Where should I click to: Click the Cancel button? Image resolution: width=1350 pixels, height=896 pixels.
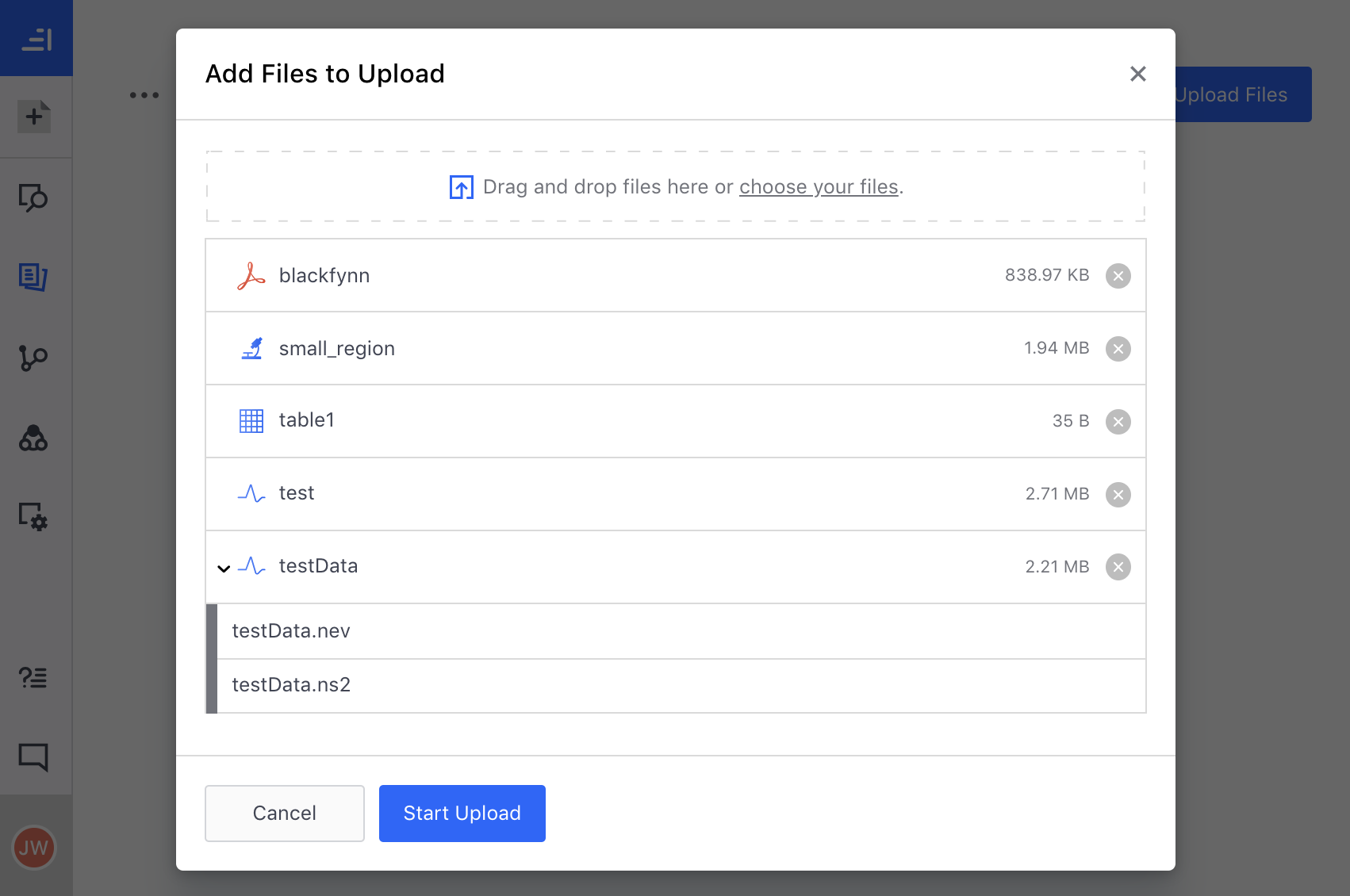pyautogui.click(x=285, y=814)
